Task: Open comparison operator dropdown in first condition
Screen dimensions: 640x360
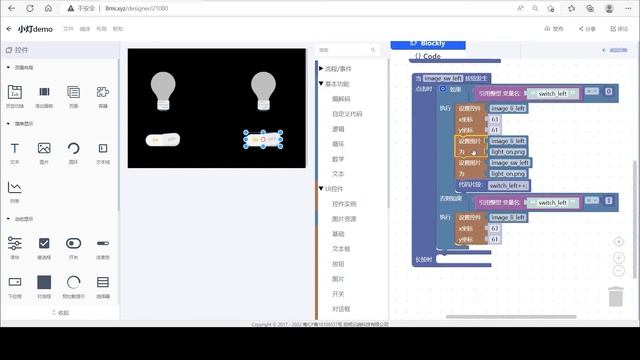Action: coord(591,91)
